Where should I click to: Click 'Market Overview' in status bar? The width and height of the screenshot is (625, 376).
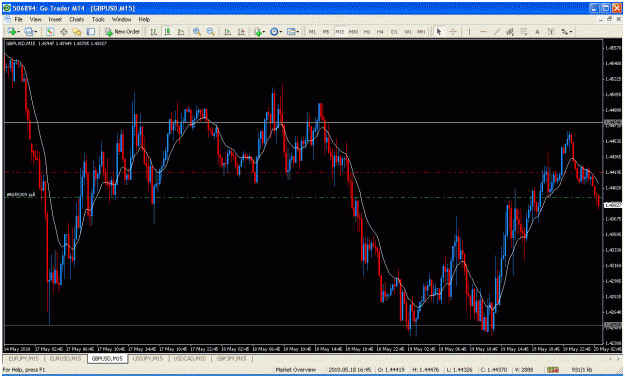click(x=295, y=370)
